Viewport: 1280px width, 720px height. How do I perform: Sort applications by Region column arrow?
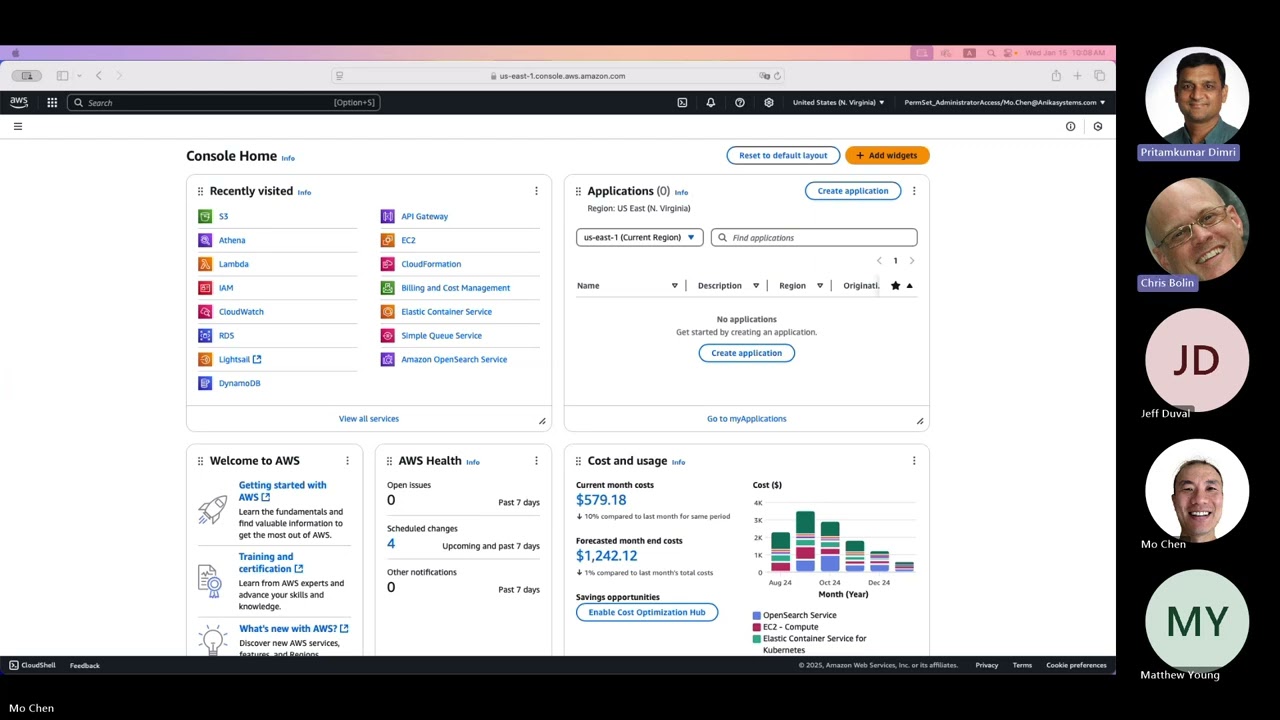coord(820,286)
